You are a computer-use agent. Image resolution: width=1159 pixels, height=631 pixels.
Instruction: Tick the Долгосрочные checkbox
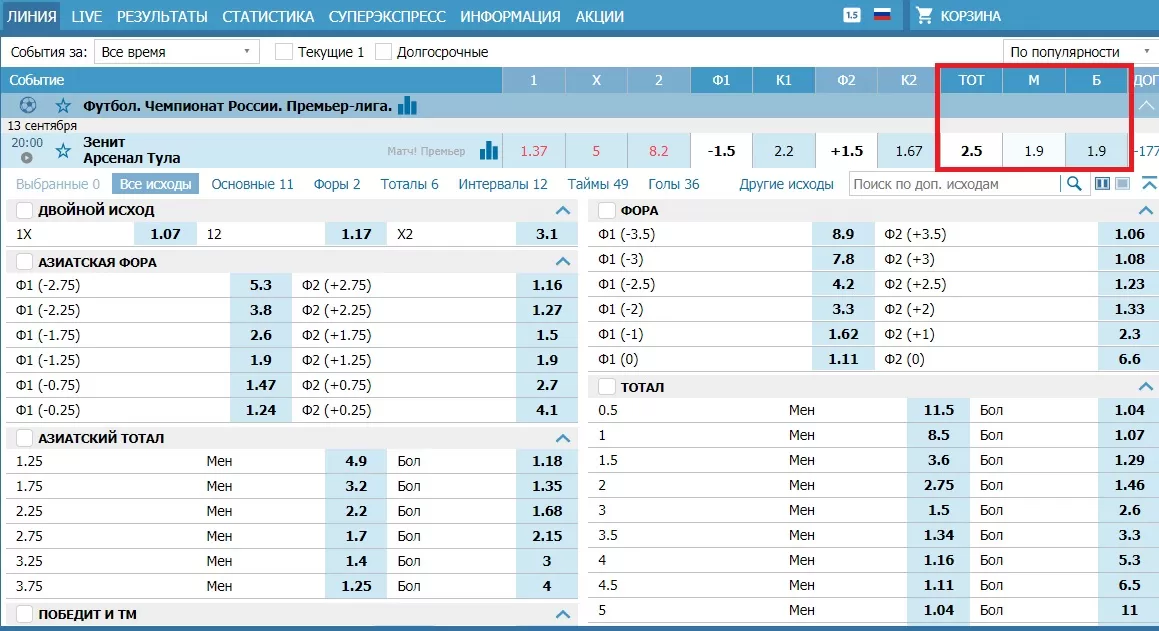pyautogui.click(x=383, y=52)
